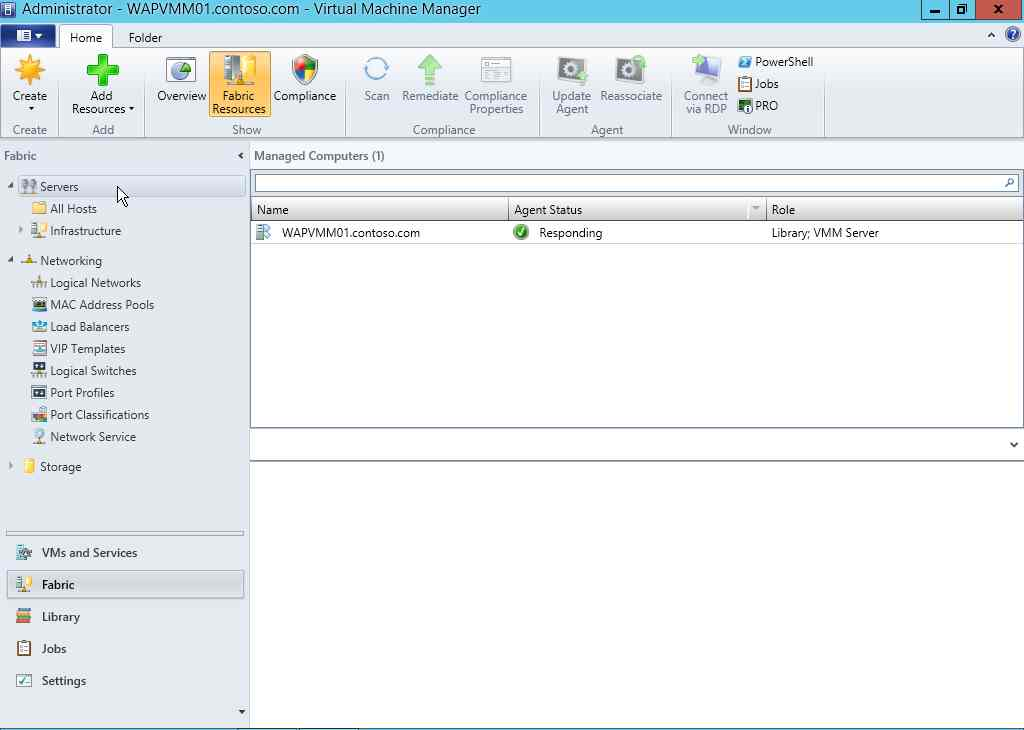Viewport: 1024px width, 730px height.
Task: Select All Hosts folder
Action: coord(65,209)
